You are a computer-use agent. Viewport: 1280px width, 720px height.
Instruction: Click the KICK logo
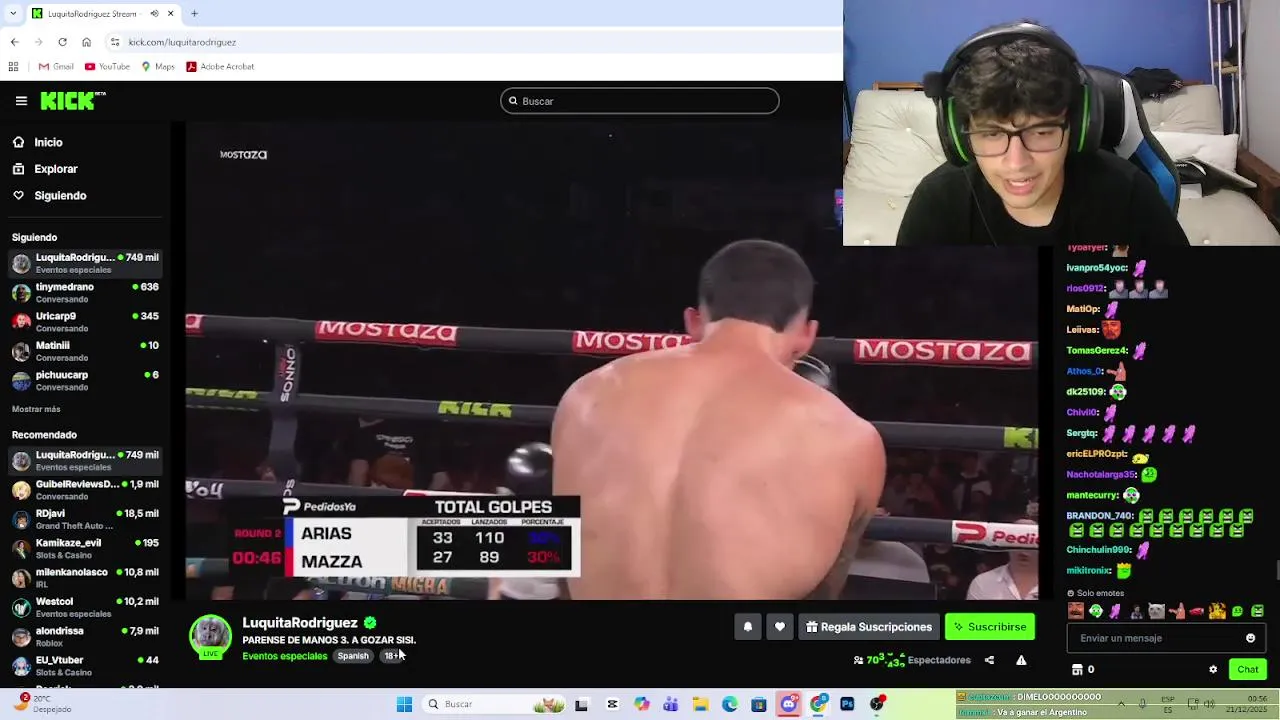point(72,101)
